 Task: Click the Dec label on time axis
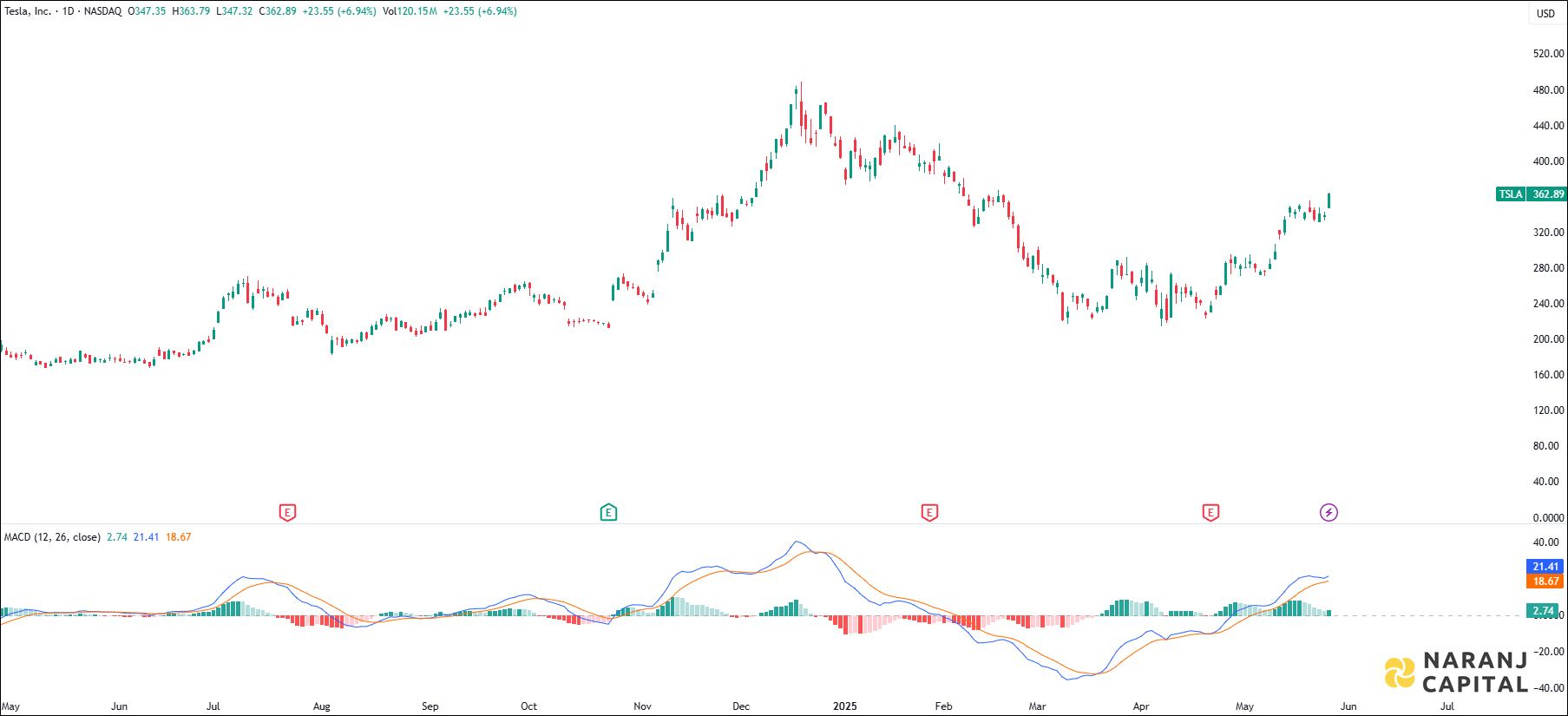point(741,706)
